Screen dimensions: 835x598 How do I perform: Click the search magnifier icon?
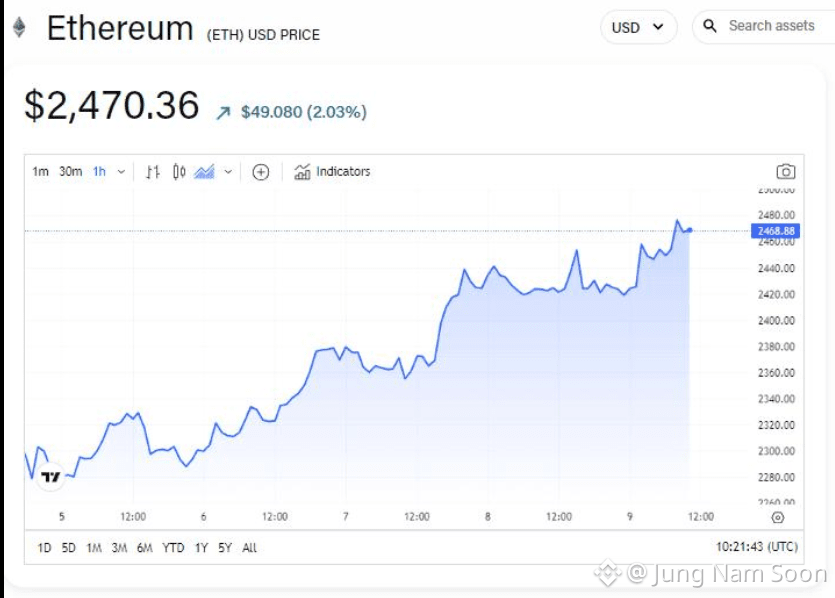click(709, 26)
